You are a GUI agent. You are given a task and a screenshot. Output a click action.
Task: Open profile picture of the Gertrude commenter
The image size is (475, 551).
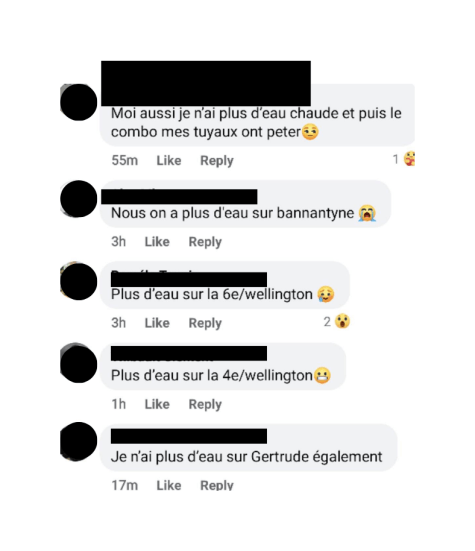pyautogui.click(x=78, y=442)
